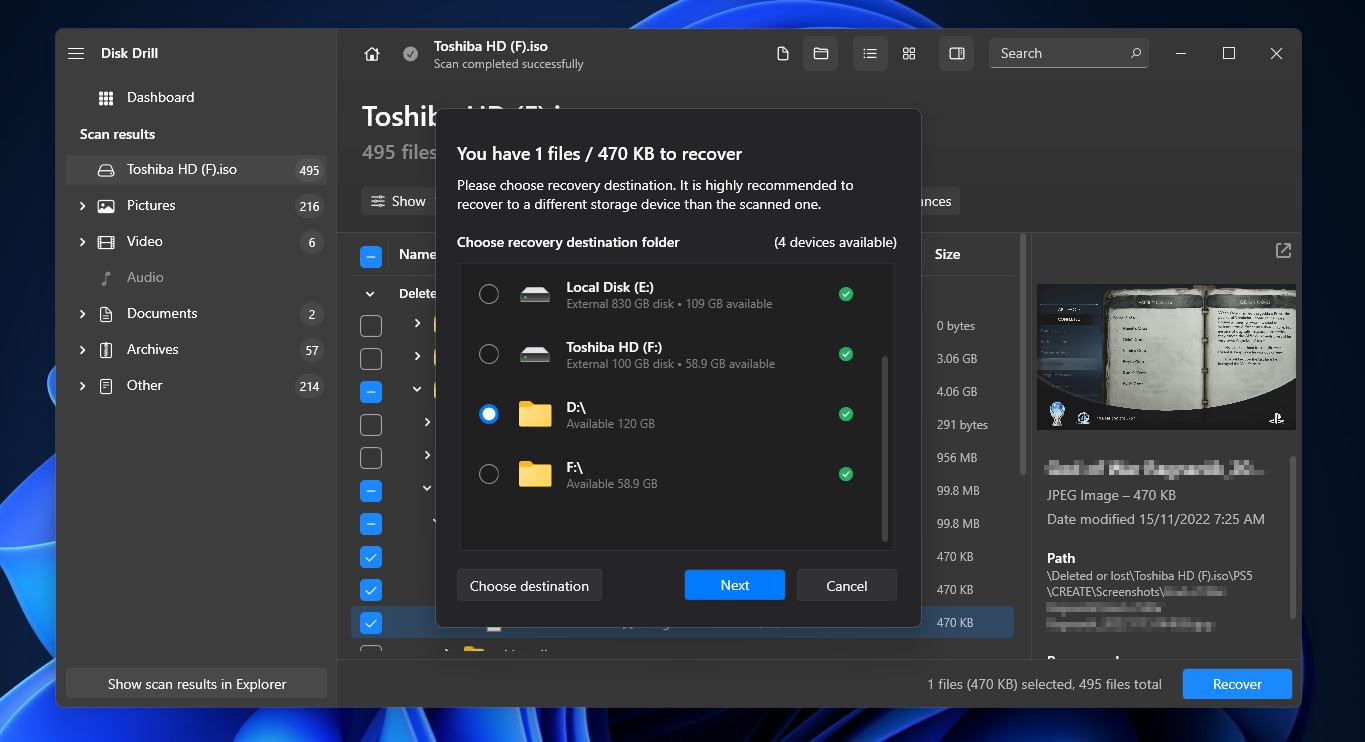Click the search magnifier icon
The height and width of the screenshot is (742, 1365).
[x=1136, y=54]
